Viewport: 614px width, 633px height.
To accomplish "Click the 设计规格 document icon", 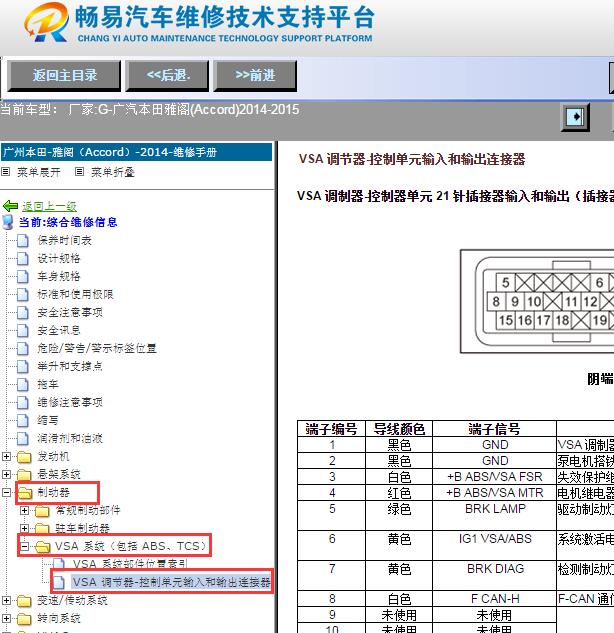I will (x=23, y=258).
